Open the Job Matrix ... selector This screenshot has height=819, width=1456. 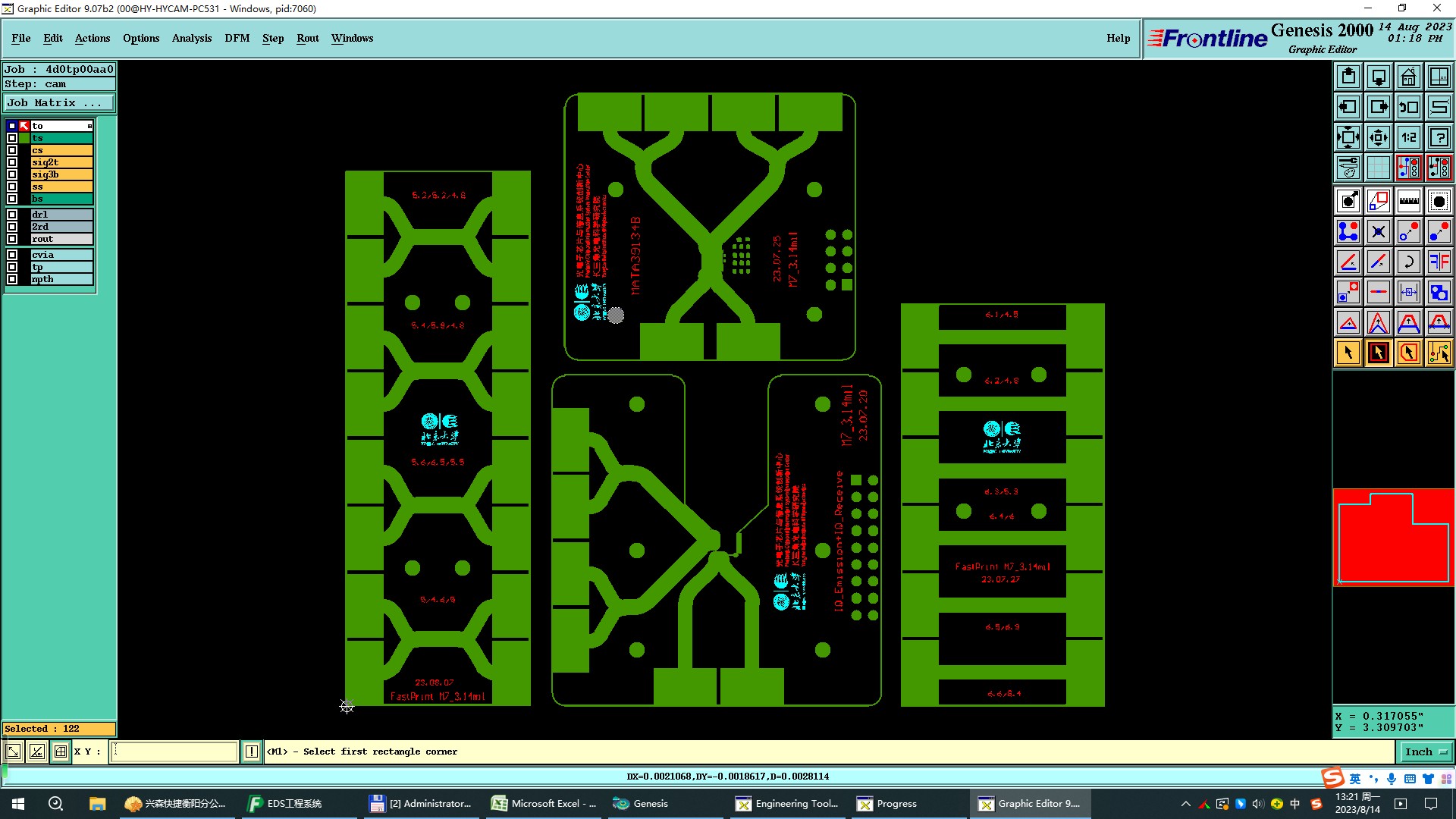(59, 102)
